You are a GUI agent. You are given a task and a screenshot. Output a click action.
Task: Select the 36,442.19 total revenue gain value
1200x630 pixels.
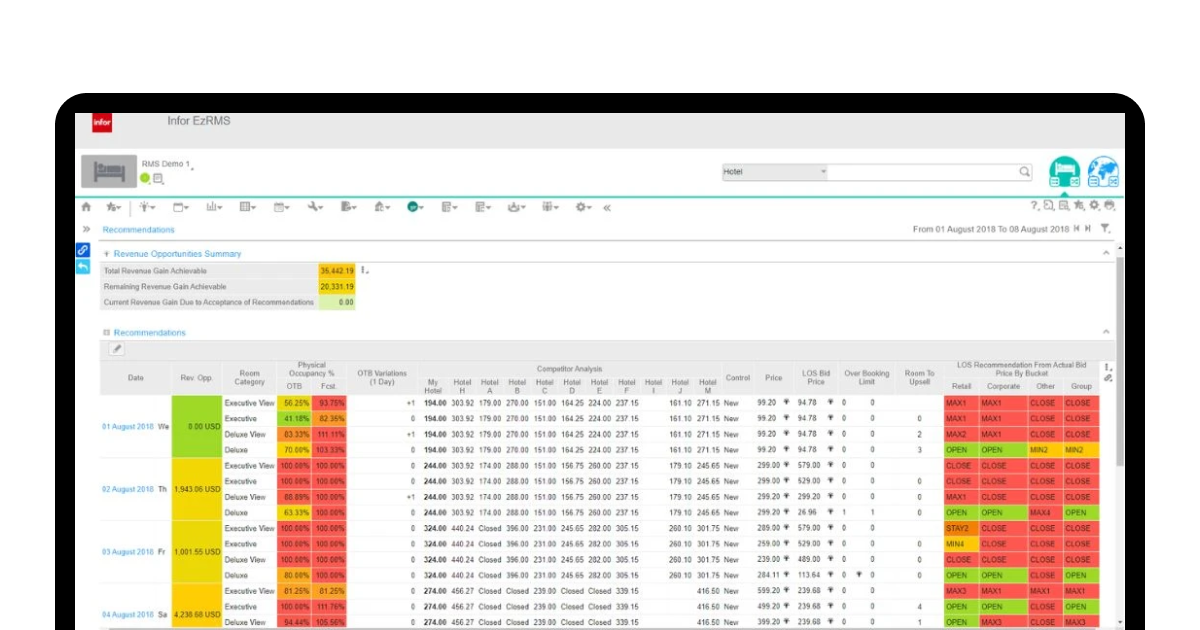[x=337, y=271]
